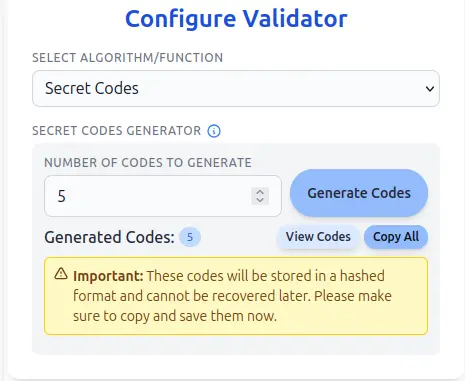Click the Generate Codes button
This screenshot has width=465, height=381.
pyautogui.click(x=359, y=193)
